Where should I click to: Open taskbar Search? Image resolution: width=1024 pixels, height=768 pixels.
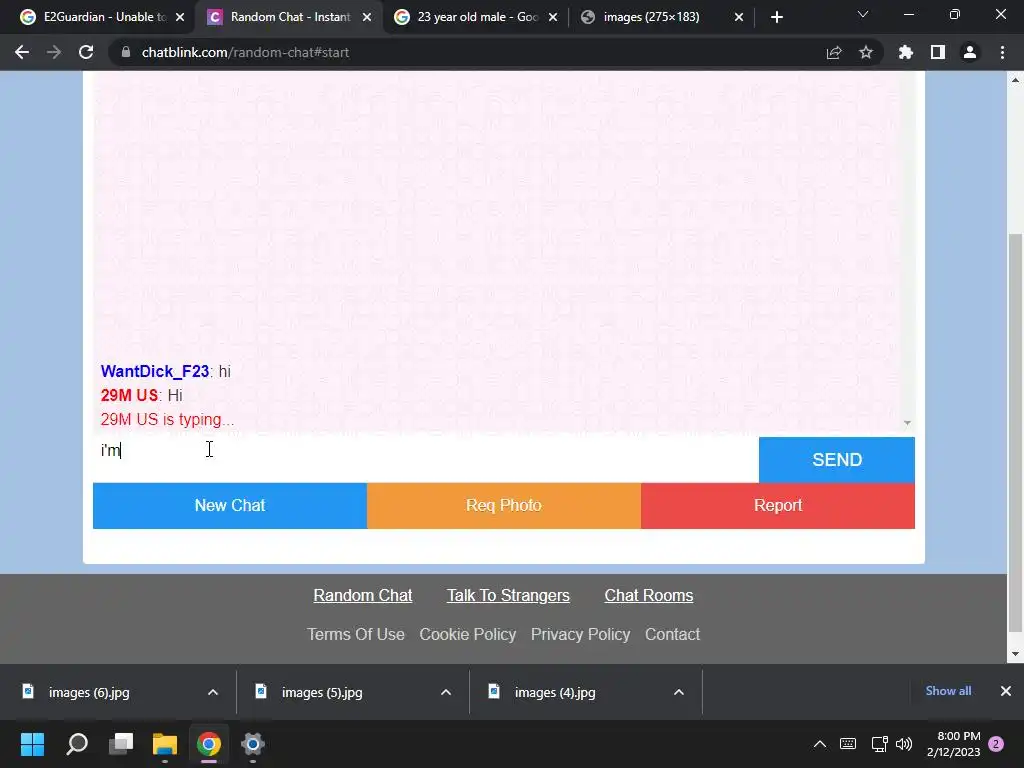(77, 744)
